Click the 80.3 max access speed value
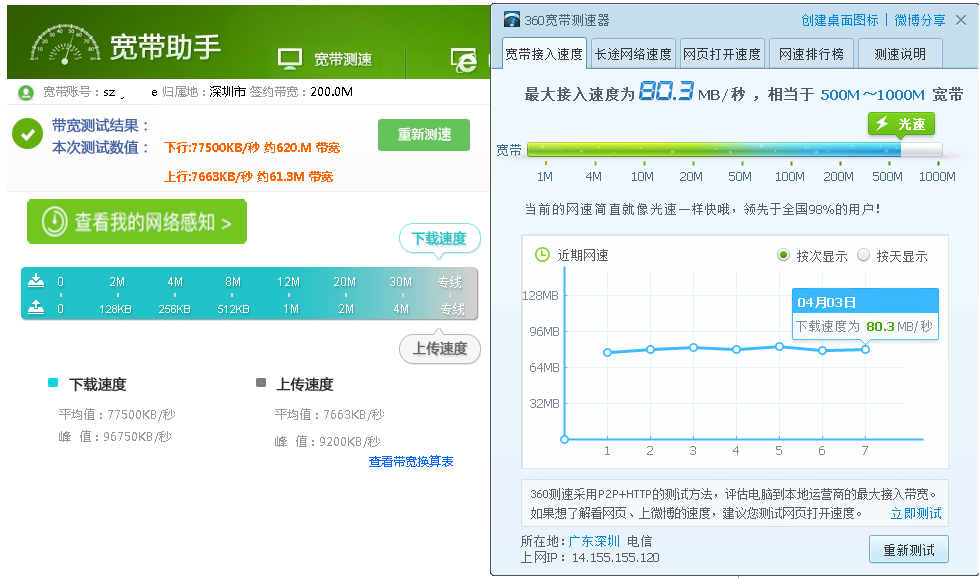The height and width of the screenshot is (578, 979). [x=666, y=92]
